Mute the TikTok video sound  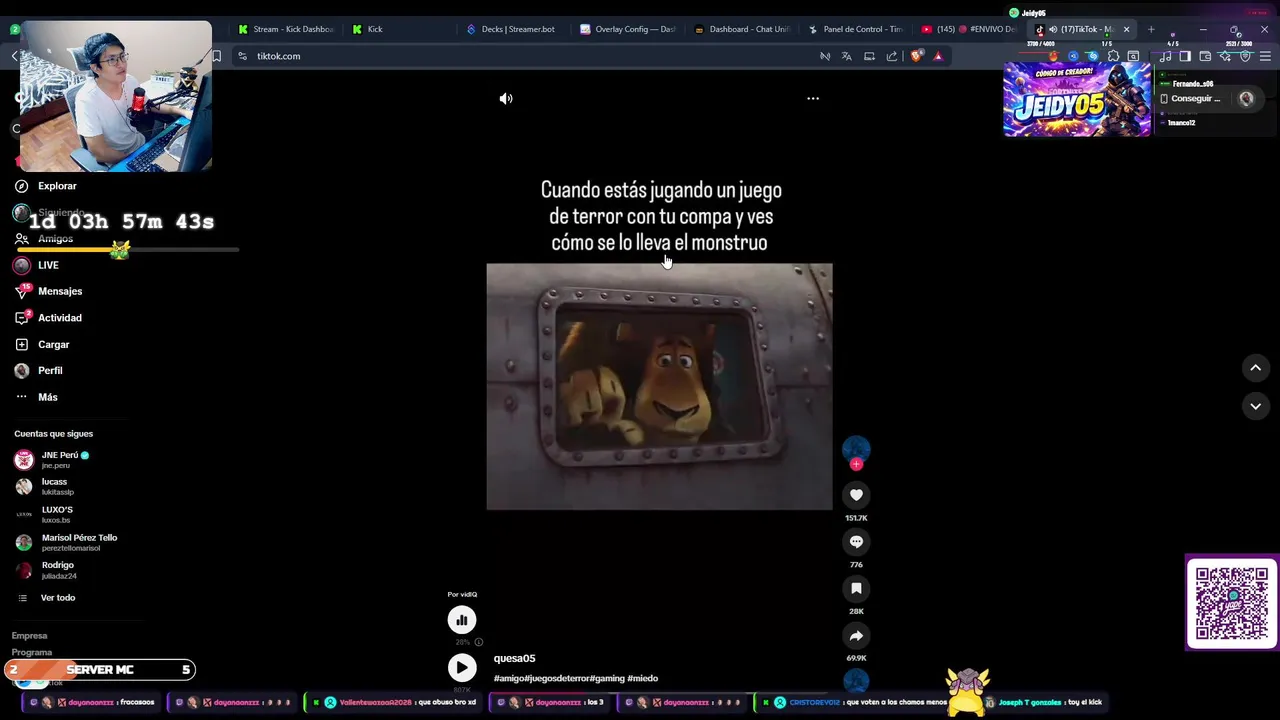click(x=506, y=98)
